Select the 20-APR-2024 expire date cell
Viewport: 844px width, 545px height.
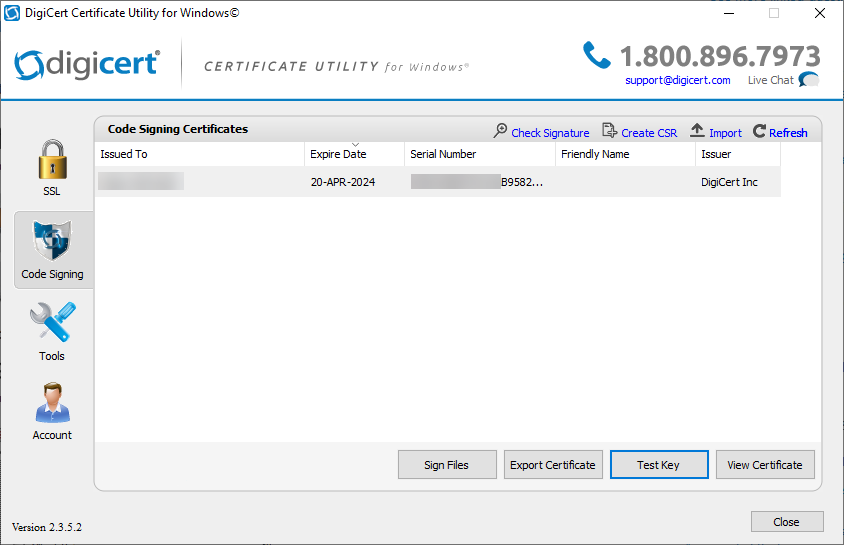[343, 182]
